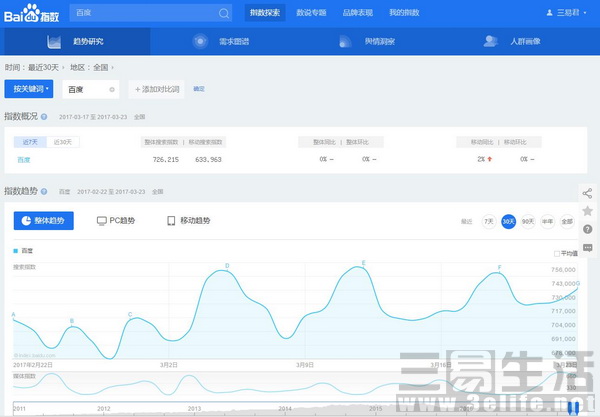600x417 pixels.
Task: Select the 7天 range option
Action: 489,222
